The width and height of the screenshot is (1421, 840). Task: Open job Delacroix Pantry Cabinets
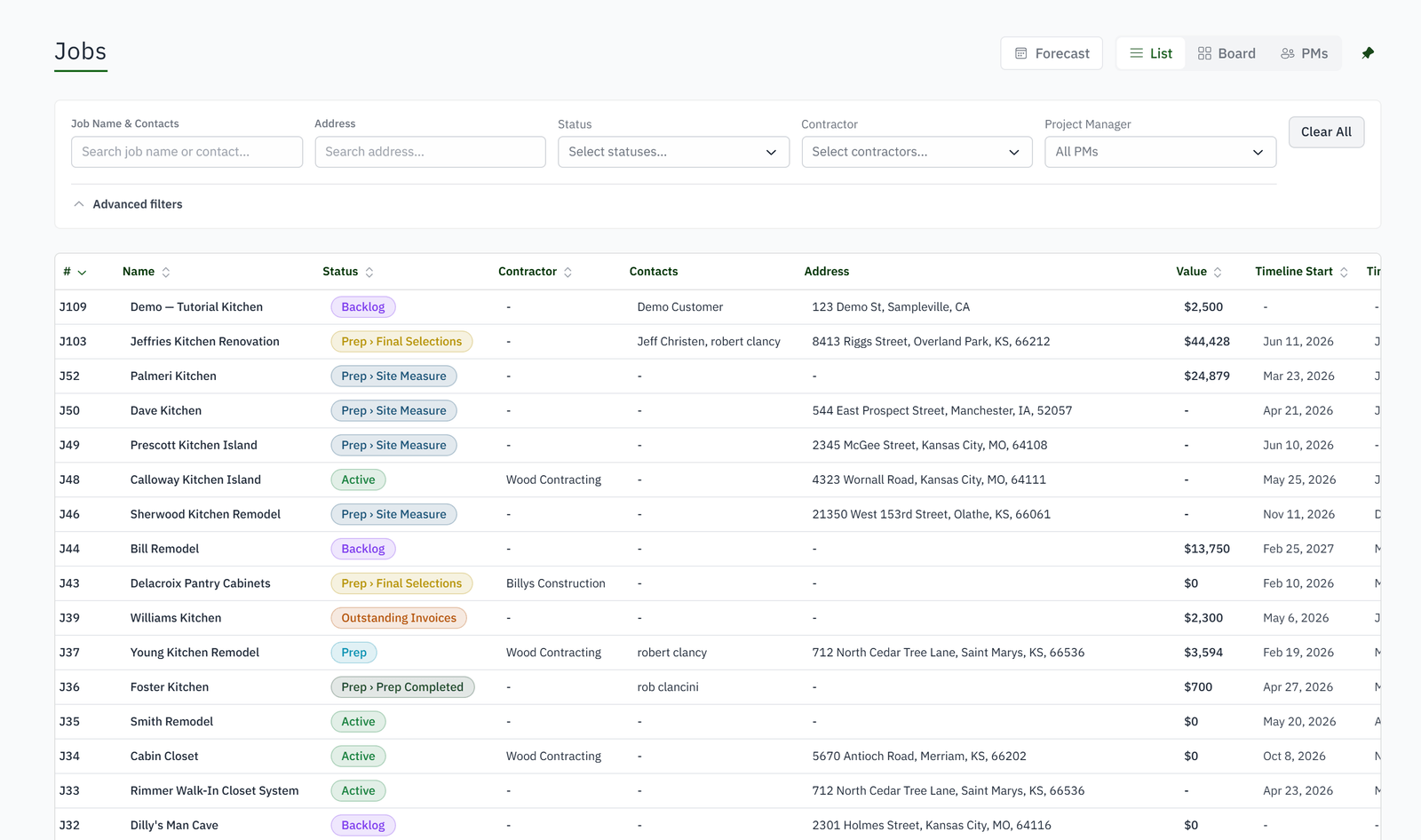coord(200,584)
